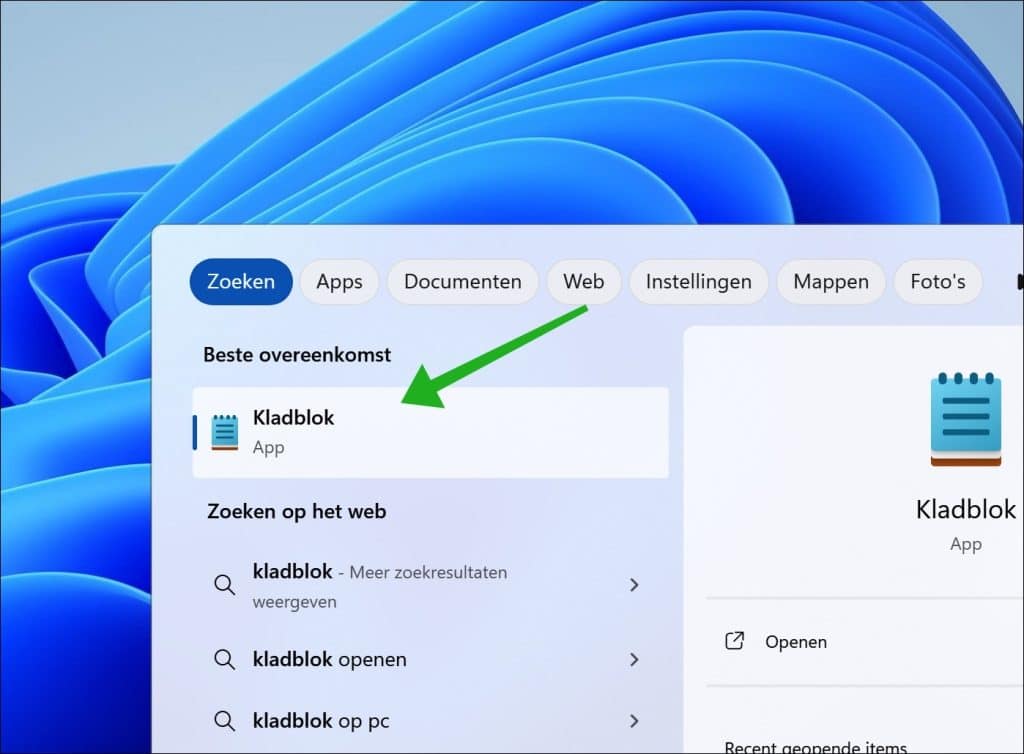Select the 'kladblok openen' web suggestion

pos(431,659)
